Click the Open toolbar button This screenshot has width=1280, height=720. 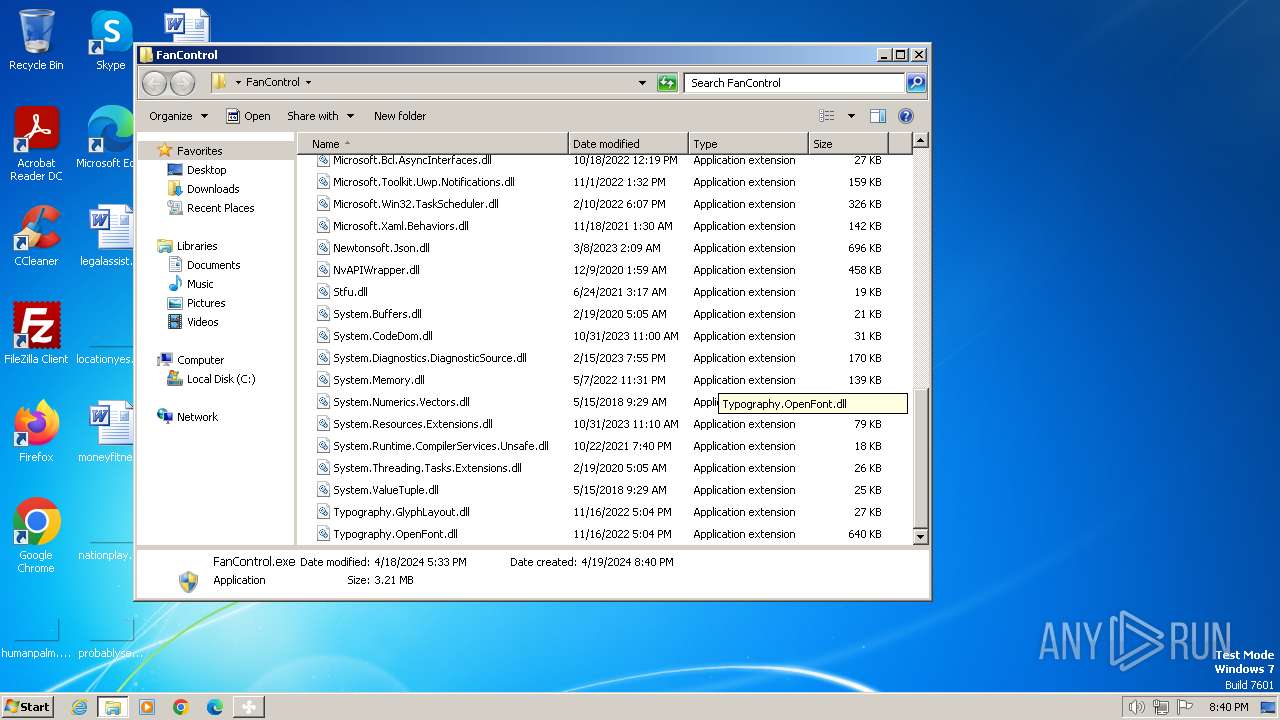click(248, 116)
